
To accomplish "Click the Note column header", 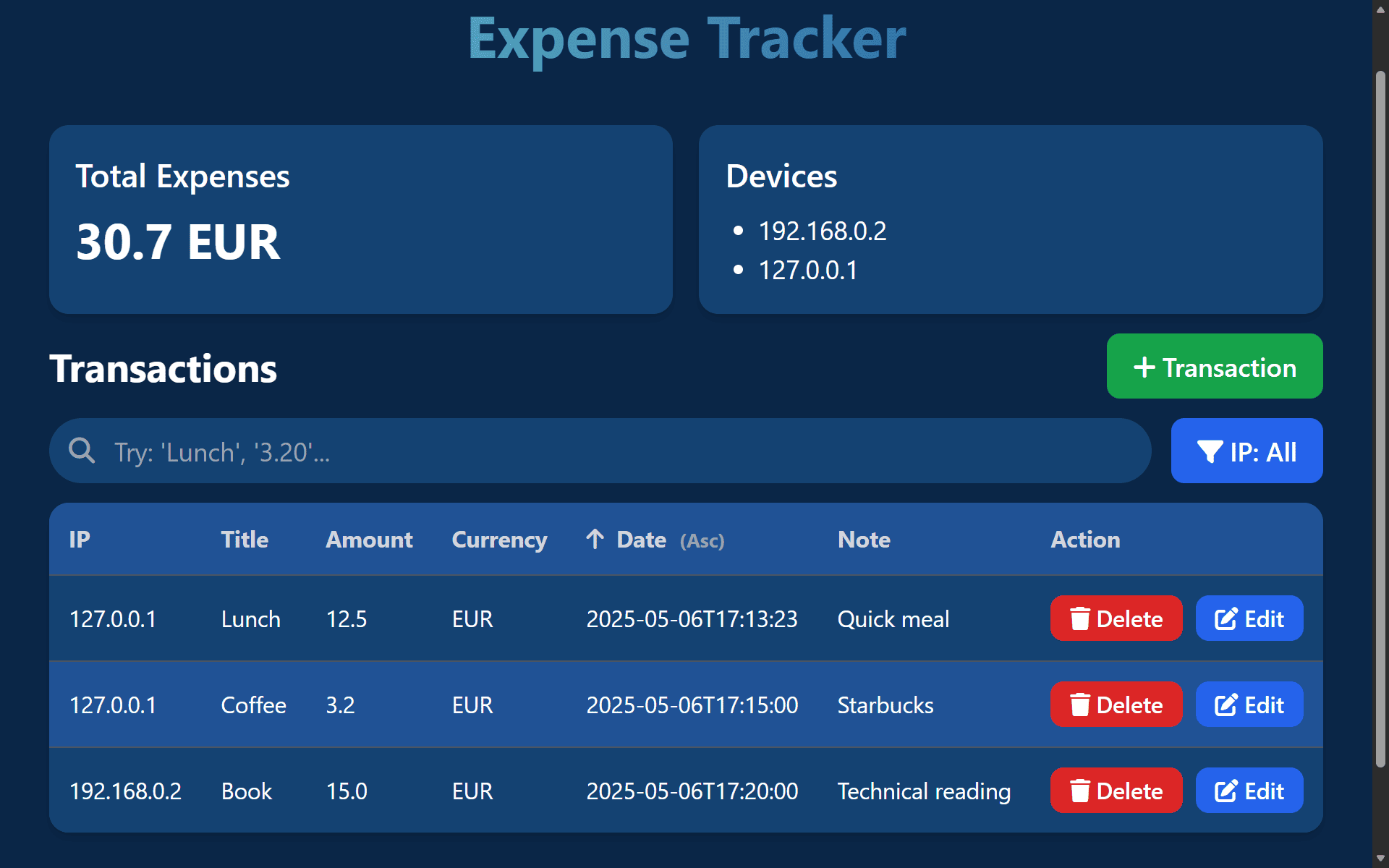I will click(x=864, y=540).
